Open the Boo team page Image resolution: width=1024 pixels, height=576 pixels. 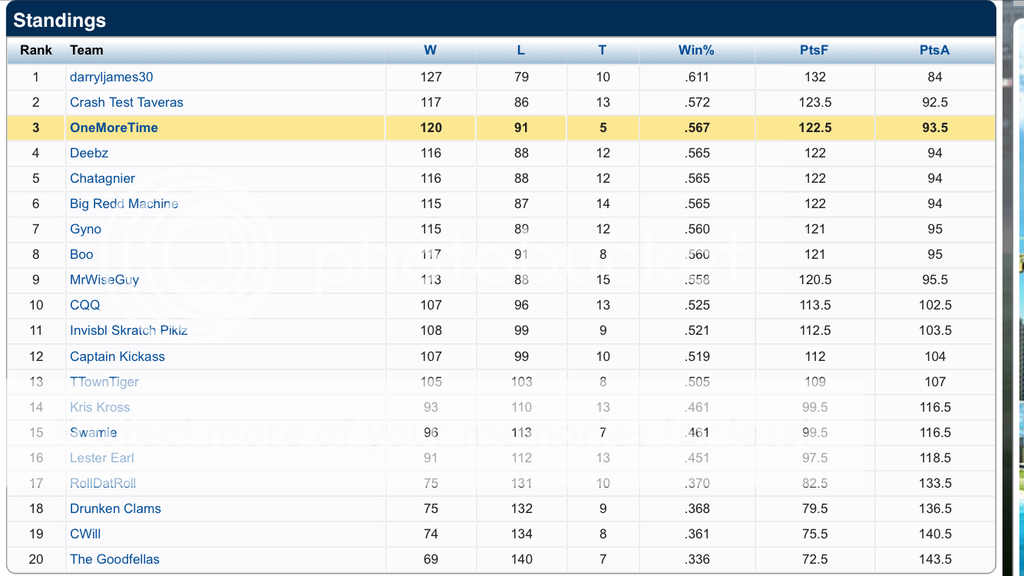(x=81, y=255)
